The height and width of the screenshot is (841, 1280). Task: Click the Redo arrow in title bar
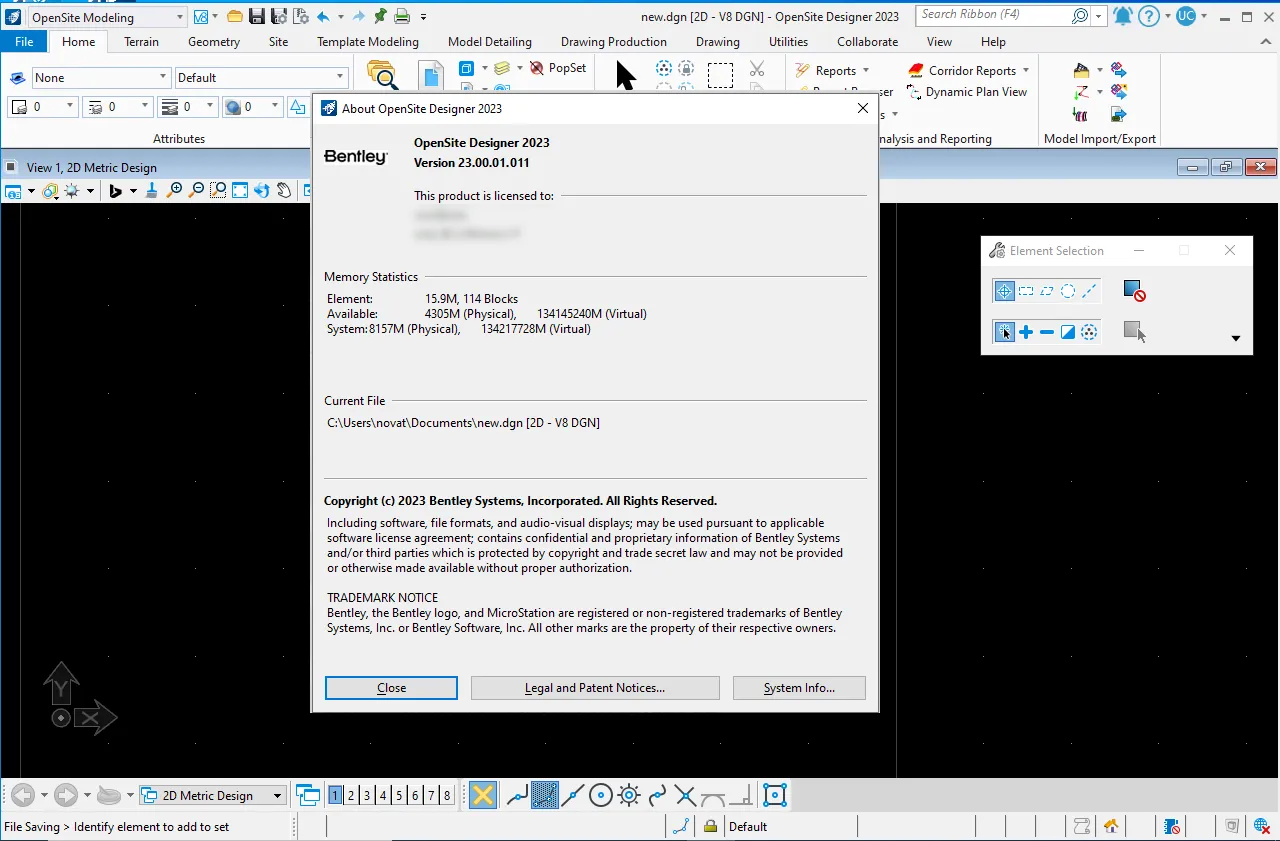point(359,16)
